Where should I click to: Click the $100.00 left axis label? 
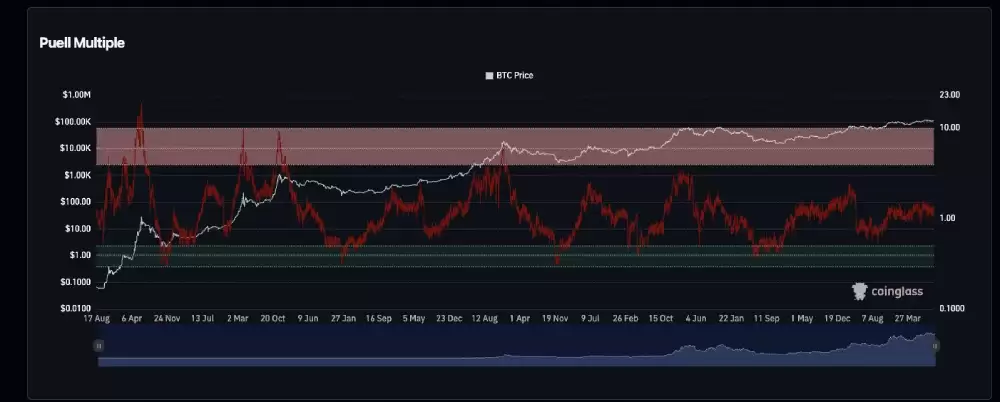(74, 202)
